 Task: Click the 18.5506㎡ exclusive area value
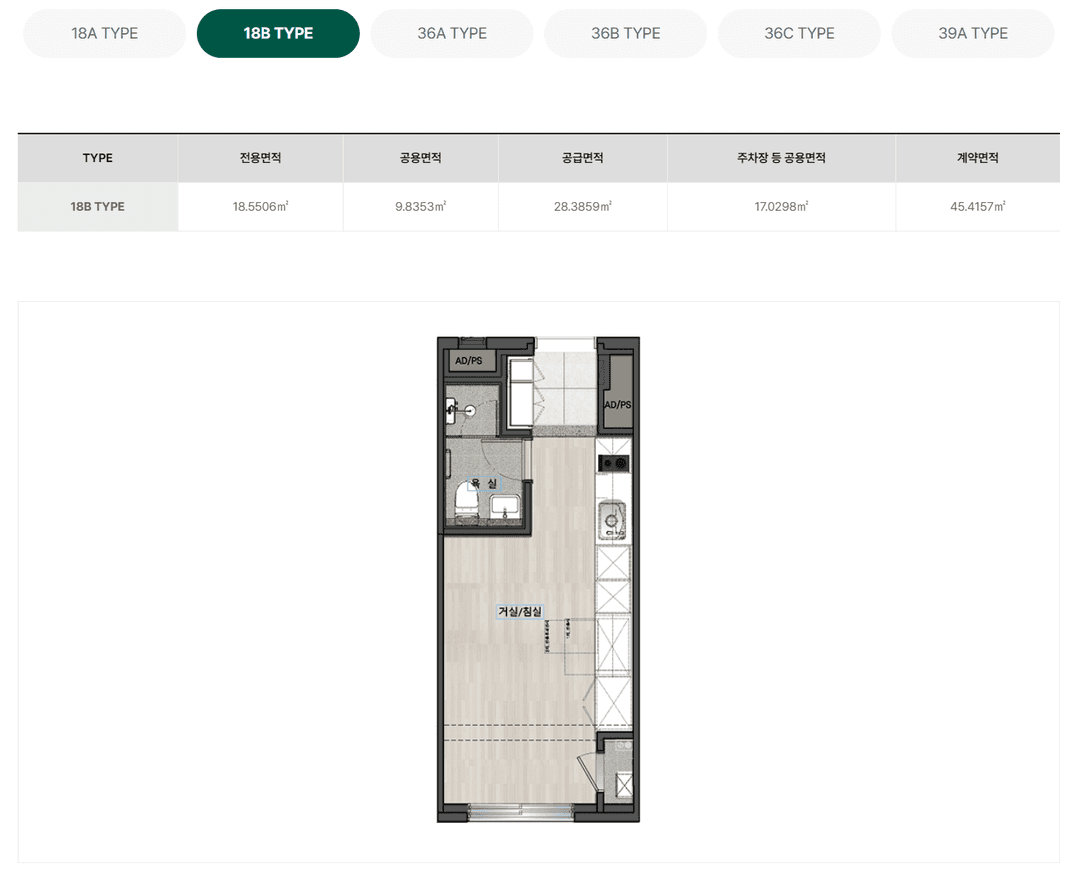point(260,207)
